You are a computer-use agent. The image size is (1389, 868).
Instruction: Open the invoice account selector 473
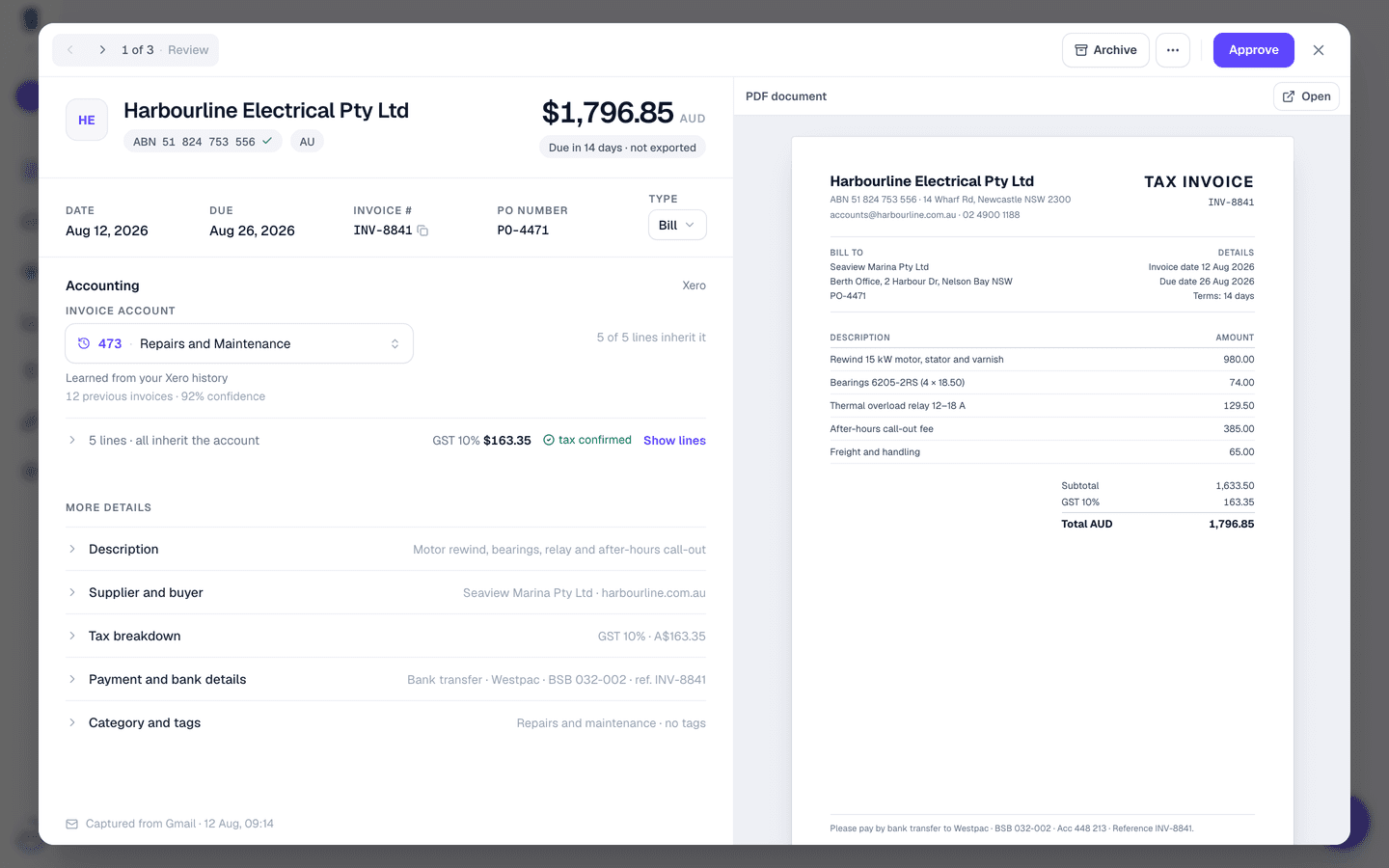[239, 343]
